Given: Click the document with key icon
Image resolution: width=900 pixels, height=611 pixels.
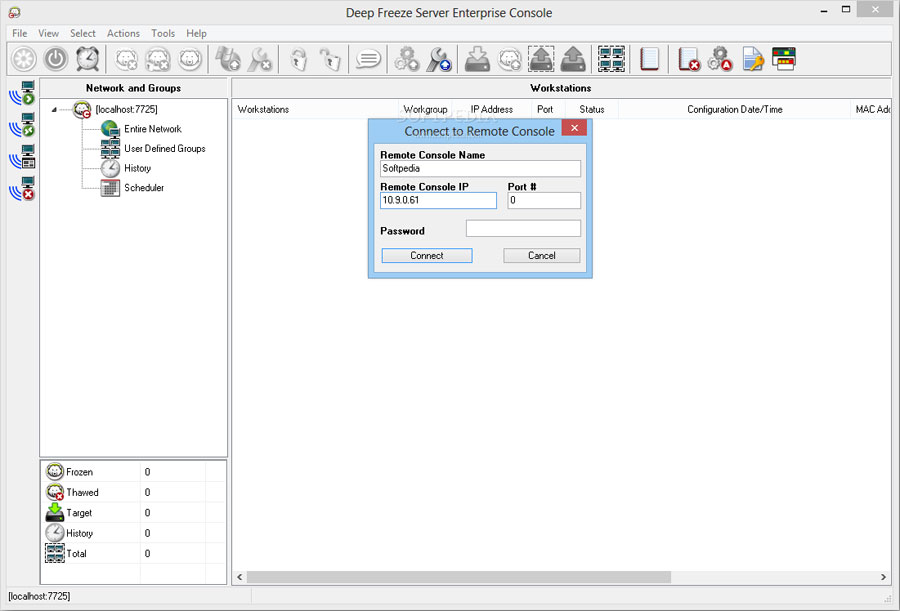Looking at the screenshot, I should (x=752, y=59).
